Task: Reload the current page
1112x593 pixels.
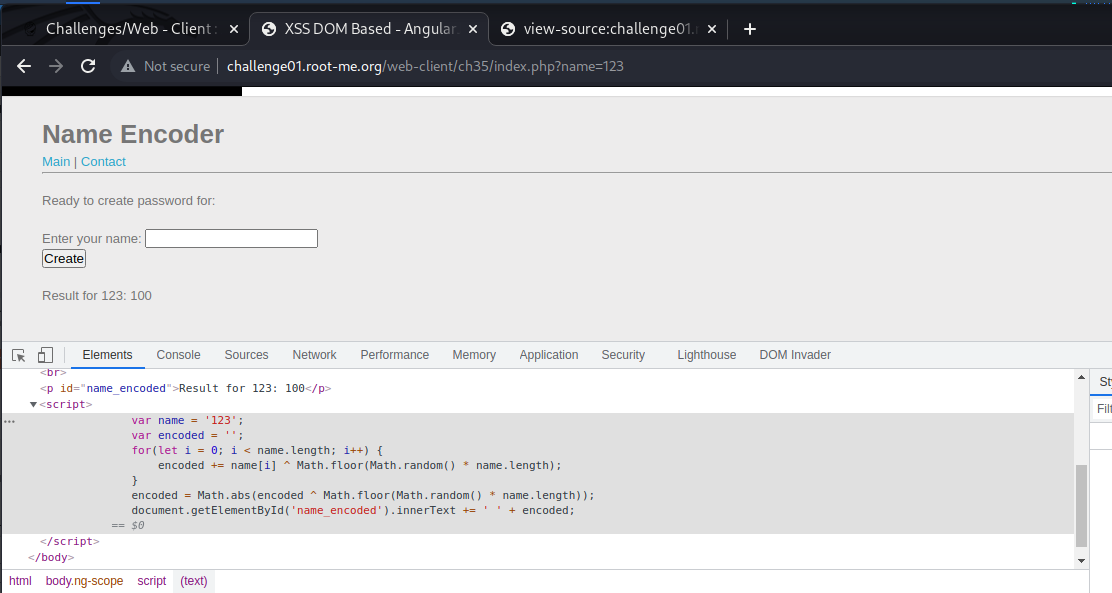Action: pyautogui.click(x=88, y=66)
